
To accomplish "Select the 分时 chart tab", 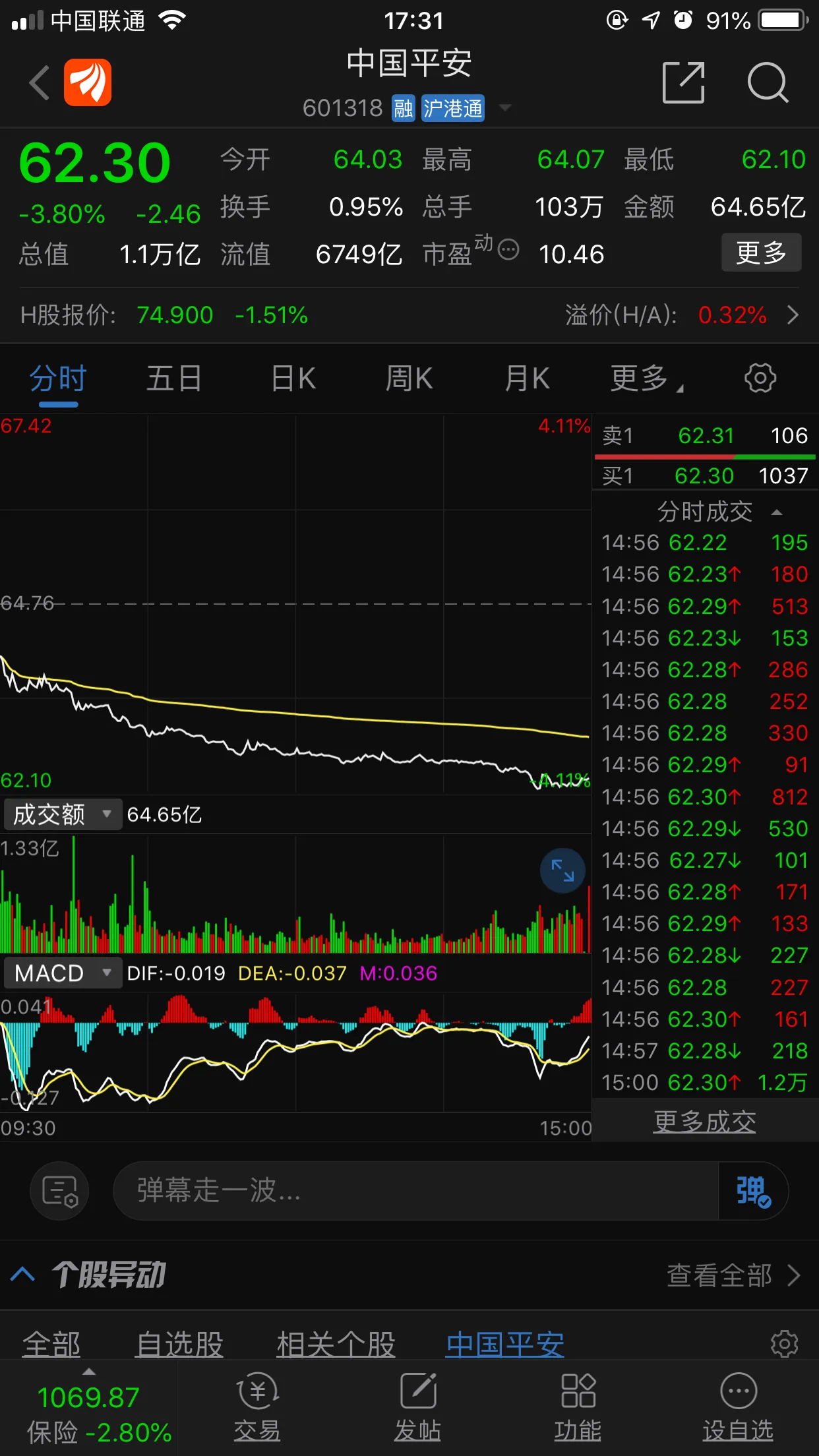I will click(x=58, y=379).
